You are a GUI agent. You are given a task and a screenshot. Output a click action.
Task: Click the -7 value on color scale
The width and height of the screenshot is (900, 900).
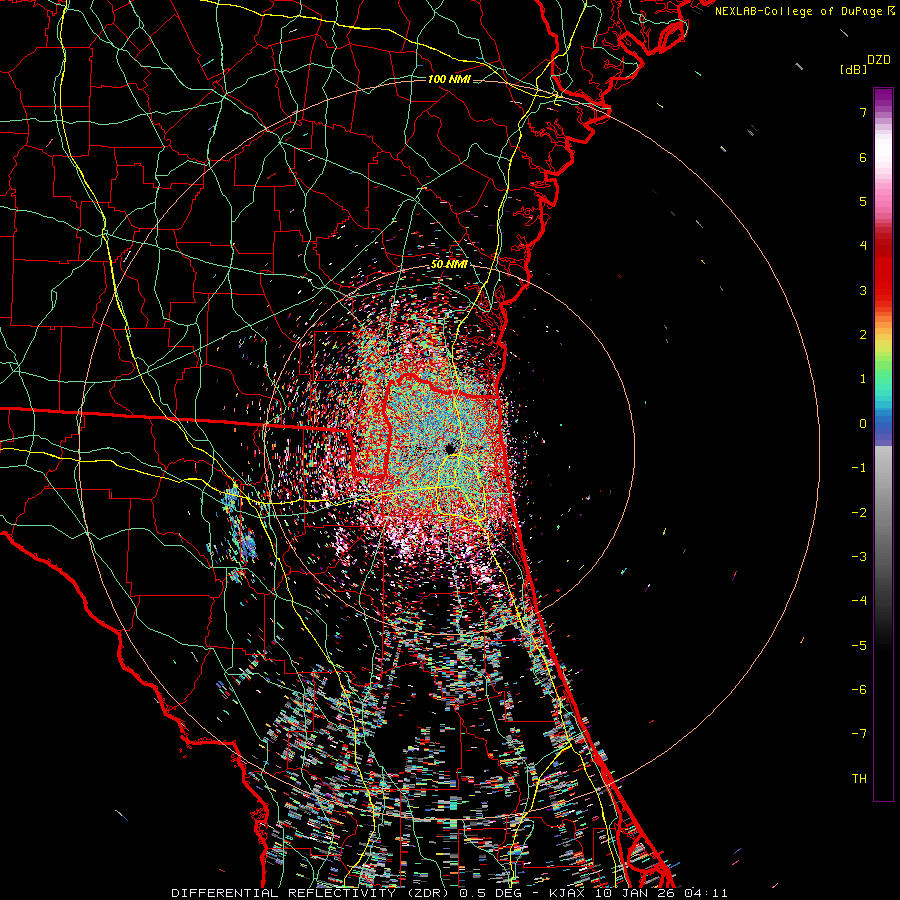tap(859, 734)
